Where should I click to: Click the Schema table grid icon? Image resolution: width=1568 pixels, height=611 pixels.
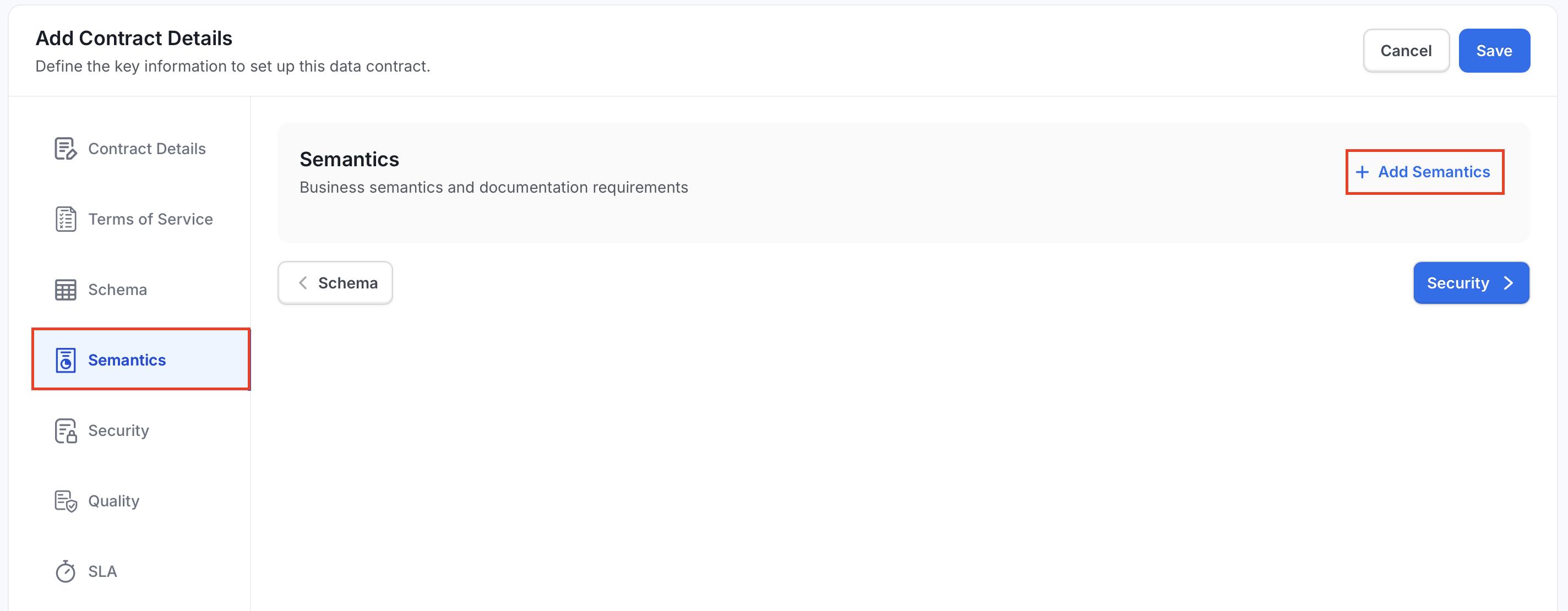[x=66, y=290]
